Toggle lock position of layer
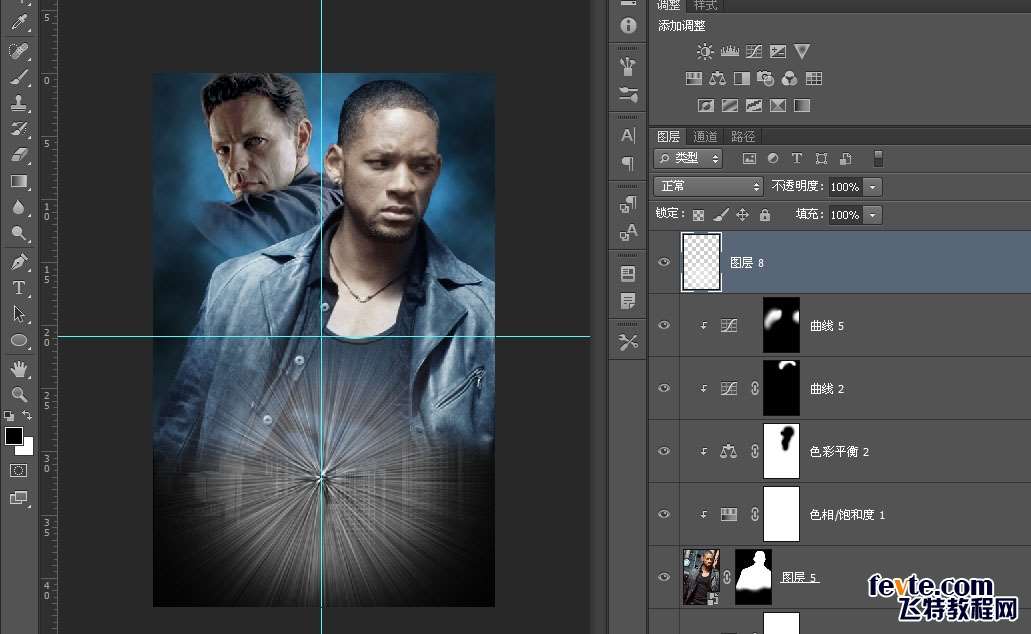Viewport: 1031px width, 634px height. [x=742, y=215]
